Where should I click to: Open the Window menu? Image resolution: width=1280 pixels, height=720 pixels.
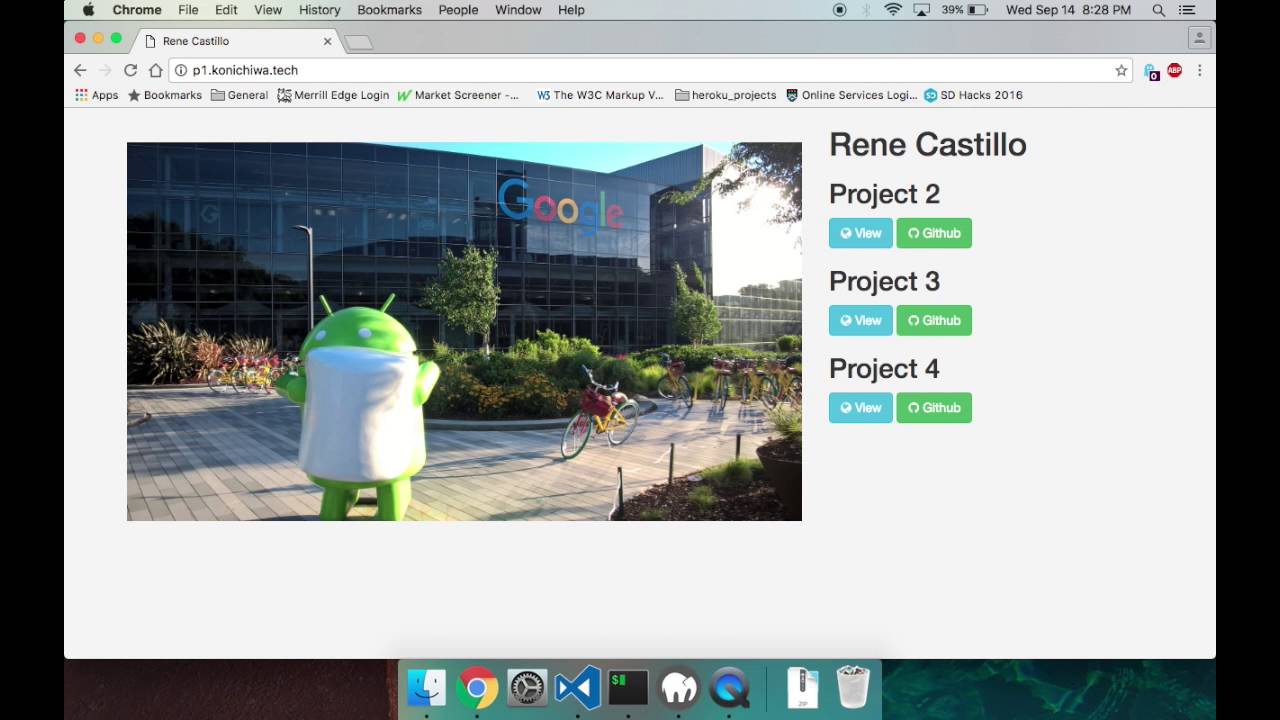click(518, 10)
